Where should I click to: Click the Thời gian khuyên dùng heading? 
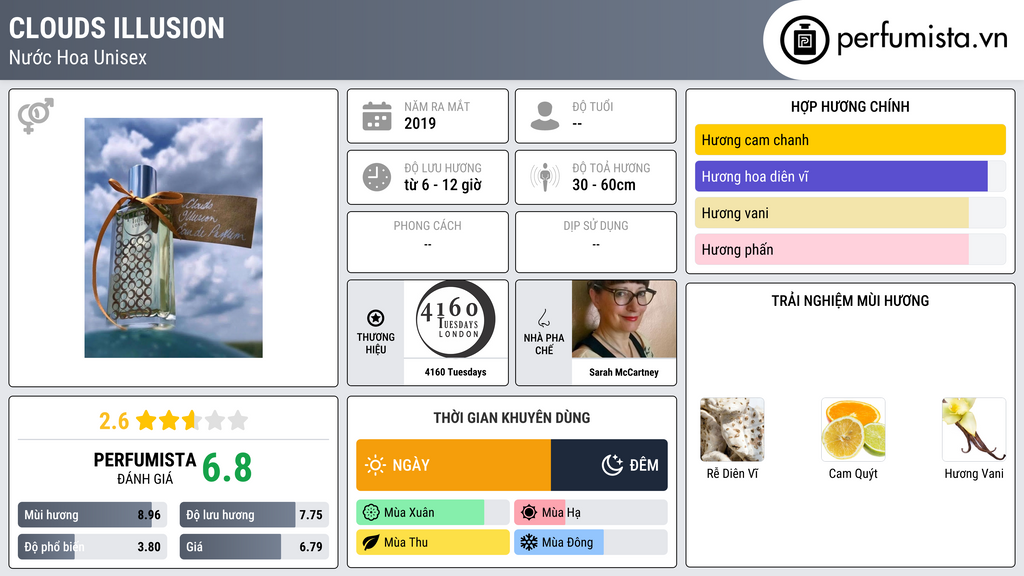point(512,418)
